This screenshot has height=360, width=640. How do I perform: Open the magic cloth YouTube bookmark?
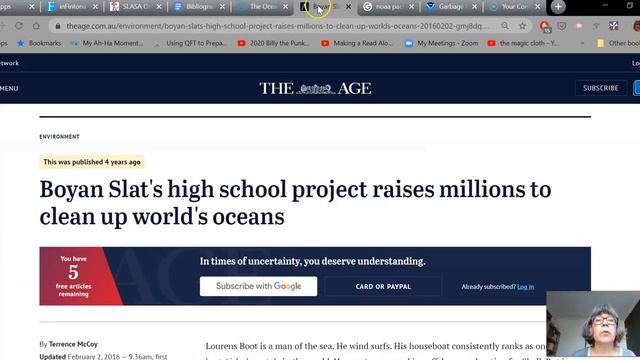[x=524, y=43]
